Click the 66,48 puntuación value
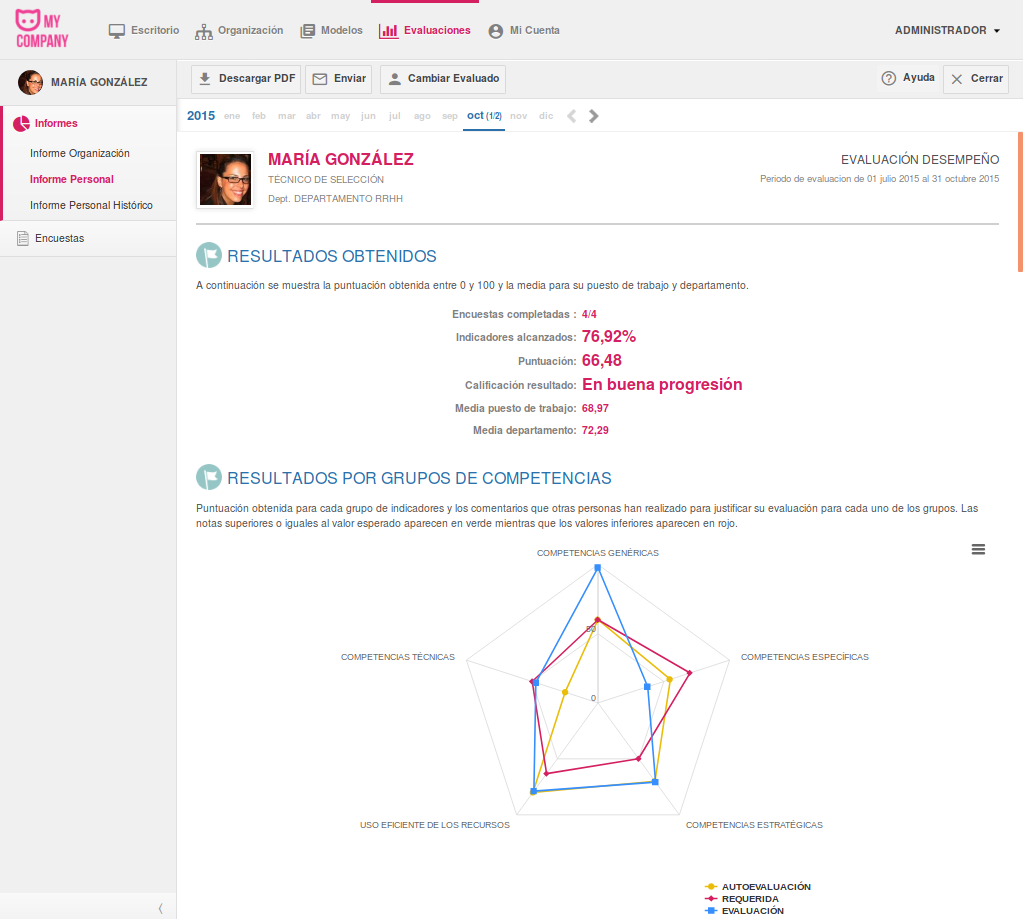Viewport: 1023px width, 919px height. (x=602, y=361)
